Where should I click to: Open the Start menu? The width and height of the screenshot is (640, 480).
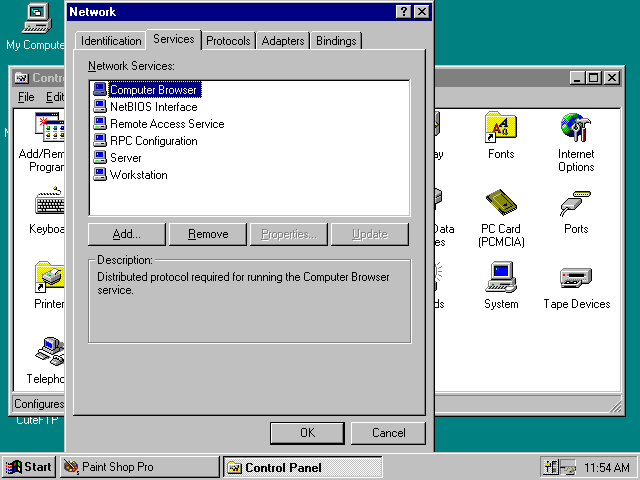coord(29,467)
